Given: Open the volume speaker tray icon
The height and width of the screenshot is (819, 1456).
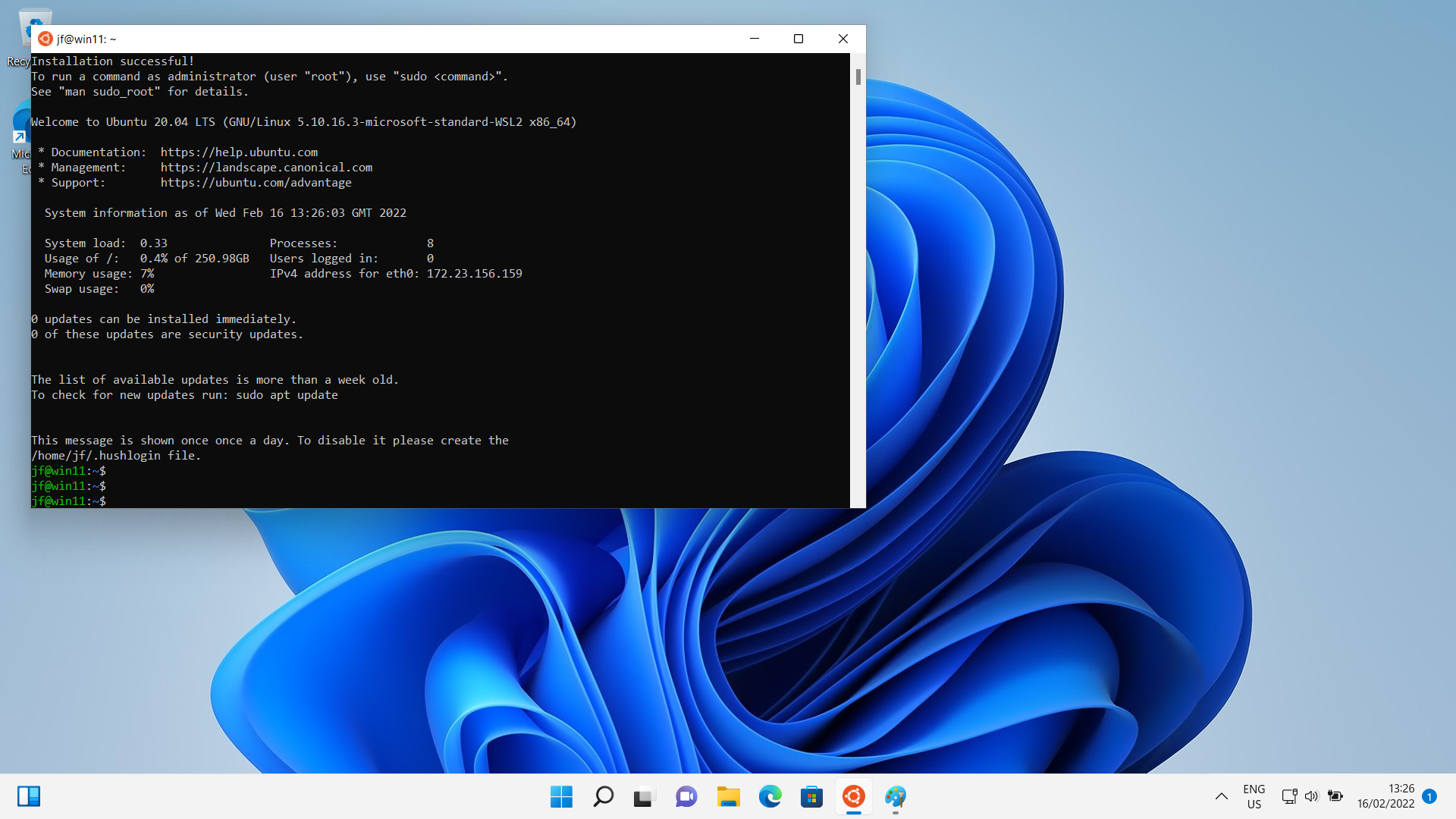Looking at the screenshot, I should coord(1312,796).
